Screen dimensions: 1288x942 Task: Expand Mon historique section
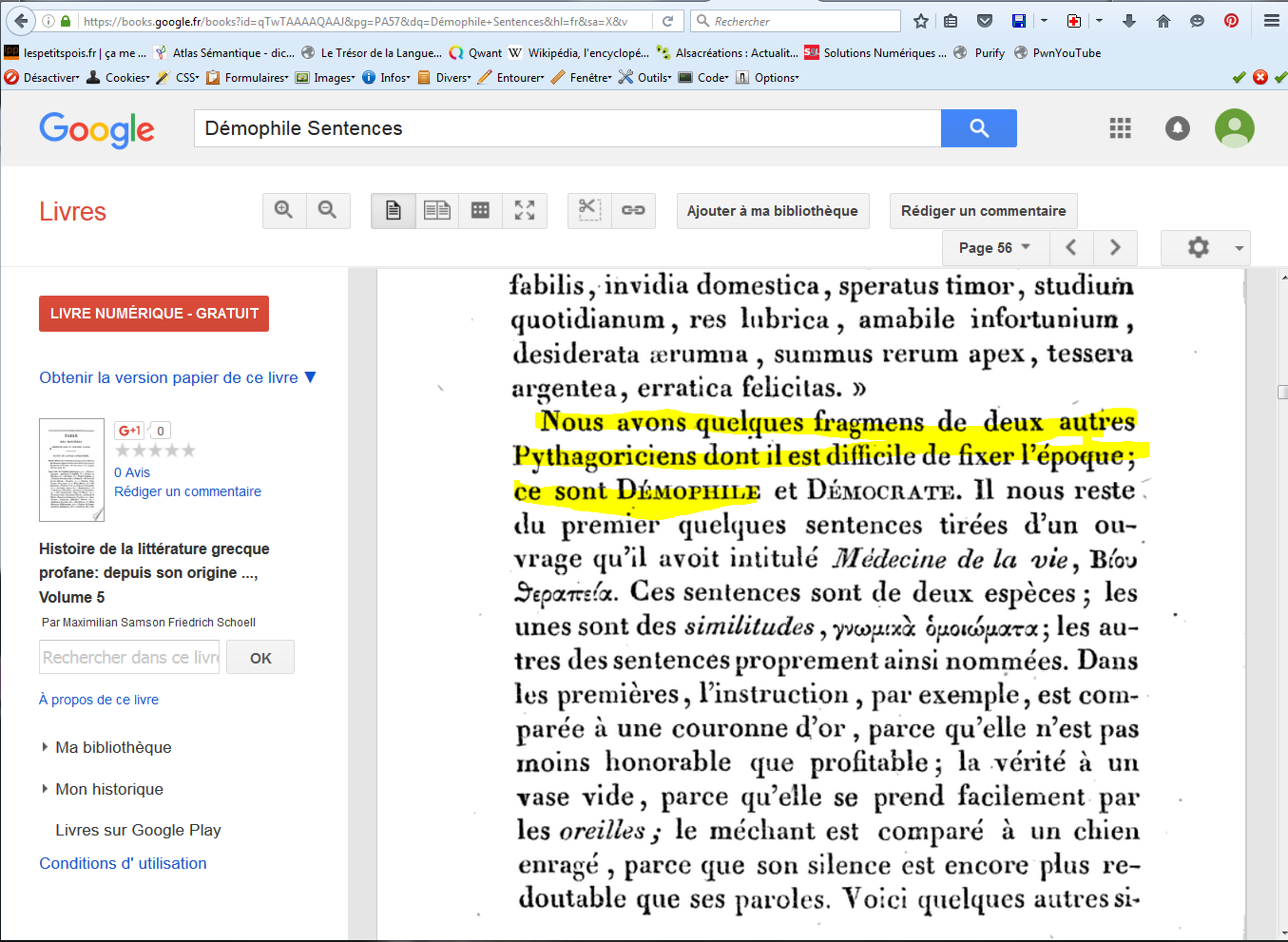click(108, 789)
